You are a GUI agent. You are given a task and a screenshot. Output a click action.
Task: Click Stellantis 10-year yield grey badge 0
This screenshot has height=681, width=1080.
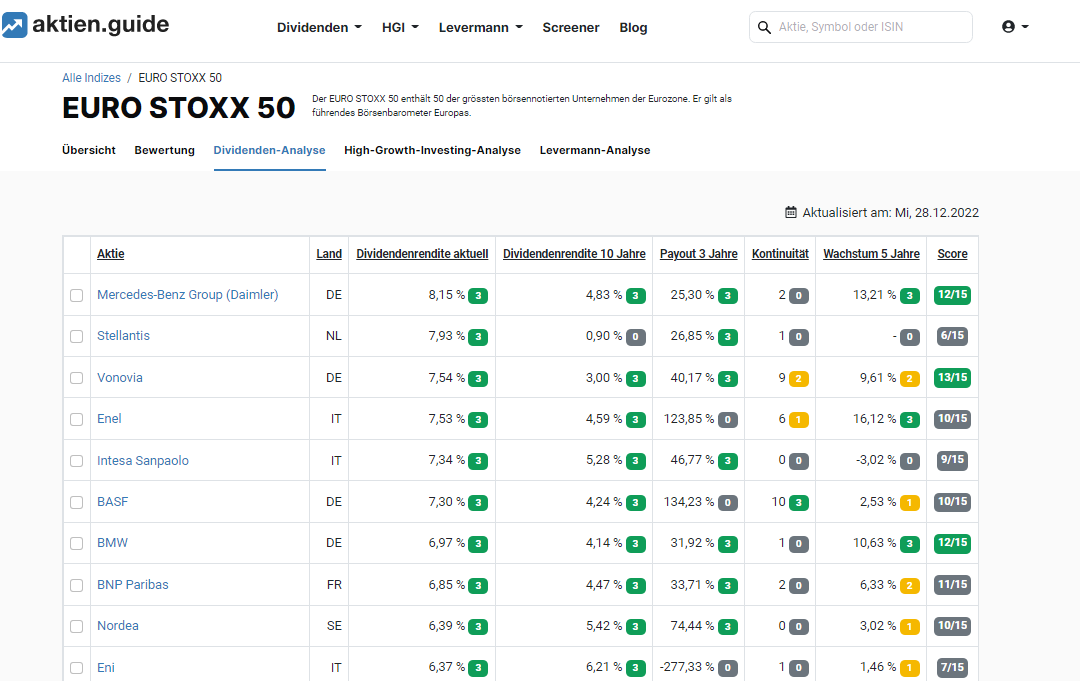point(636,337)
